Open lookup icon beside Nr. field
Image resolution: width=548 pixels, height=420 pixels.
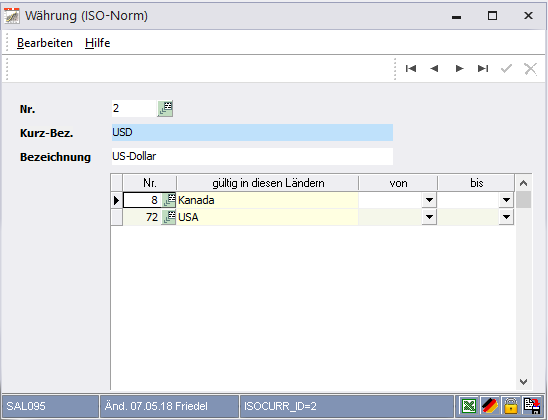165,108
